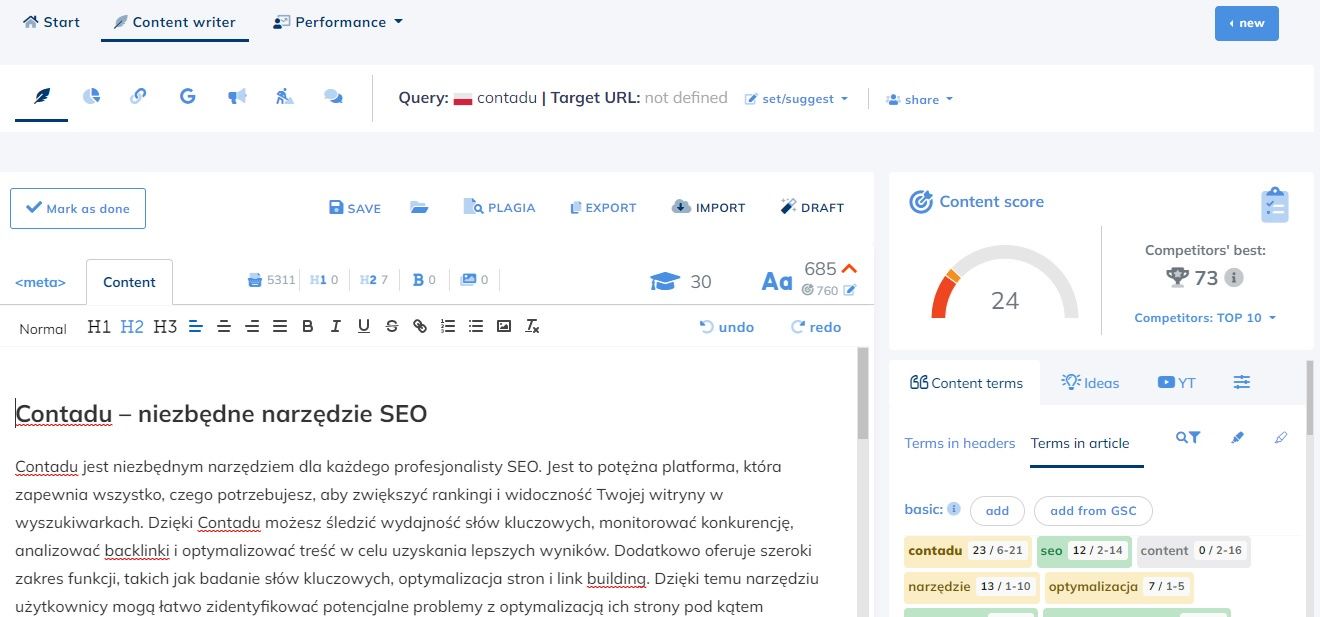Redo the last edit
Image resolution: width=1320 pixels, height=617 pixels.
click(x=816, y=327)
